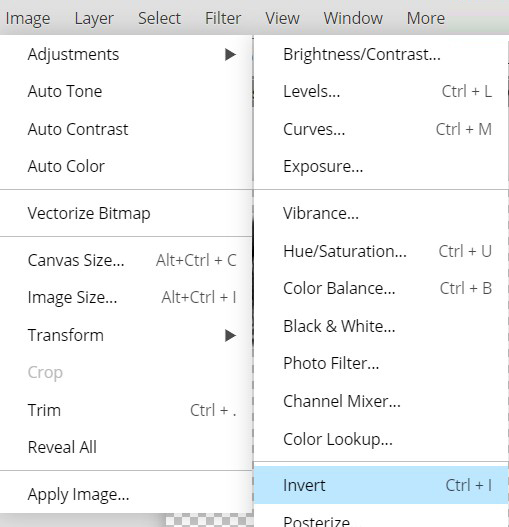
Task: Expand the Adjustments submenu arrow
Action: coord(230,54)
